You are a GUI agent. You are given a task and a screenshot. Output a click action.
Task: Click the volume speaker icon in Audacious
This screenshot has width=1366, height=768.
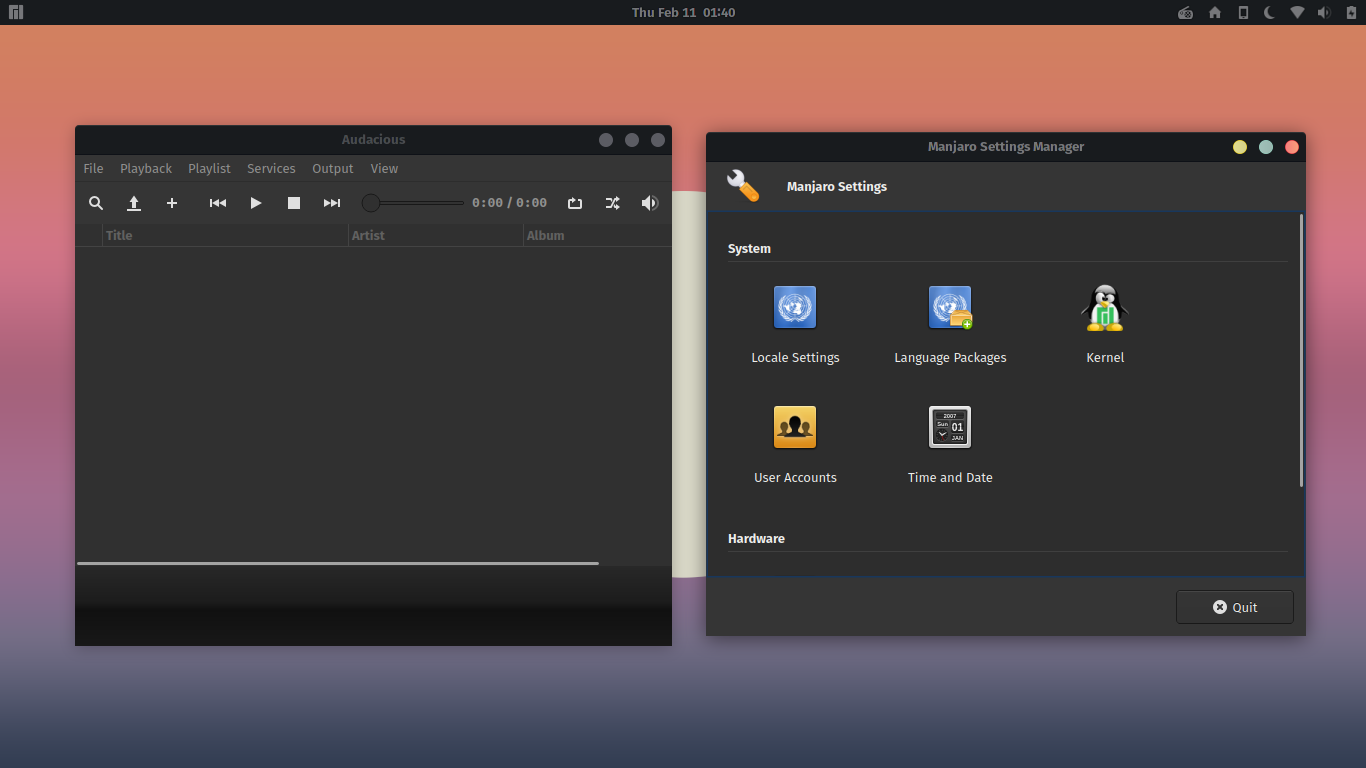pos(649,203)
